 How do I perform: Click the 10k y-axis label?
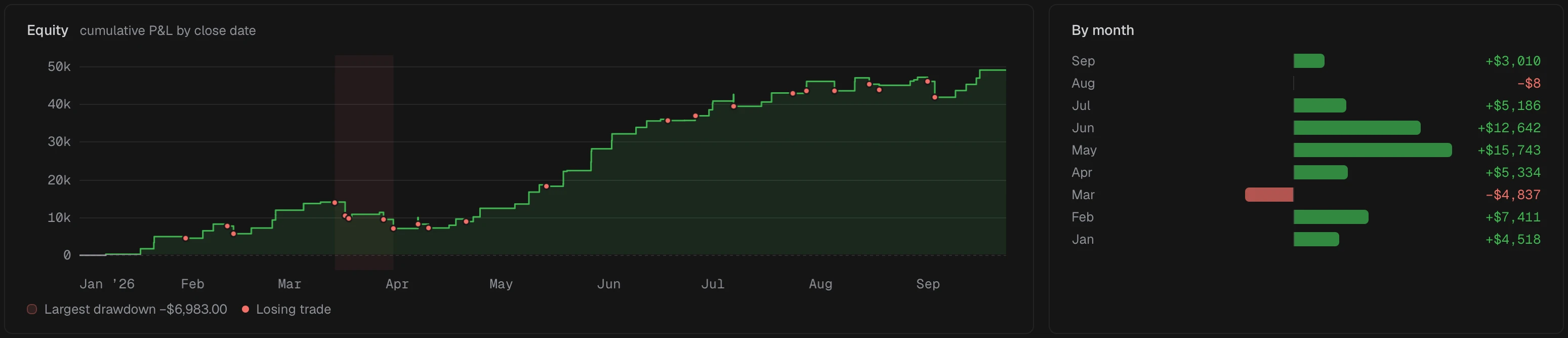(x=59, y=218)
